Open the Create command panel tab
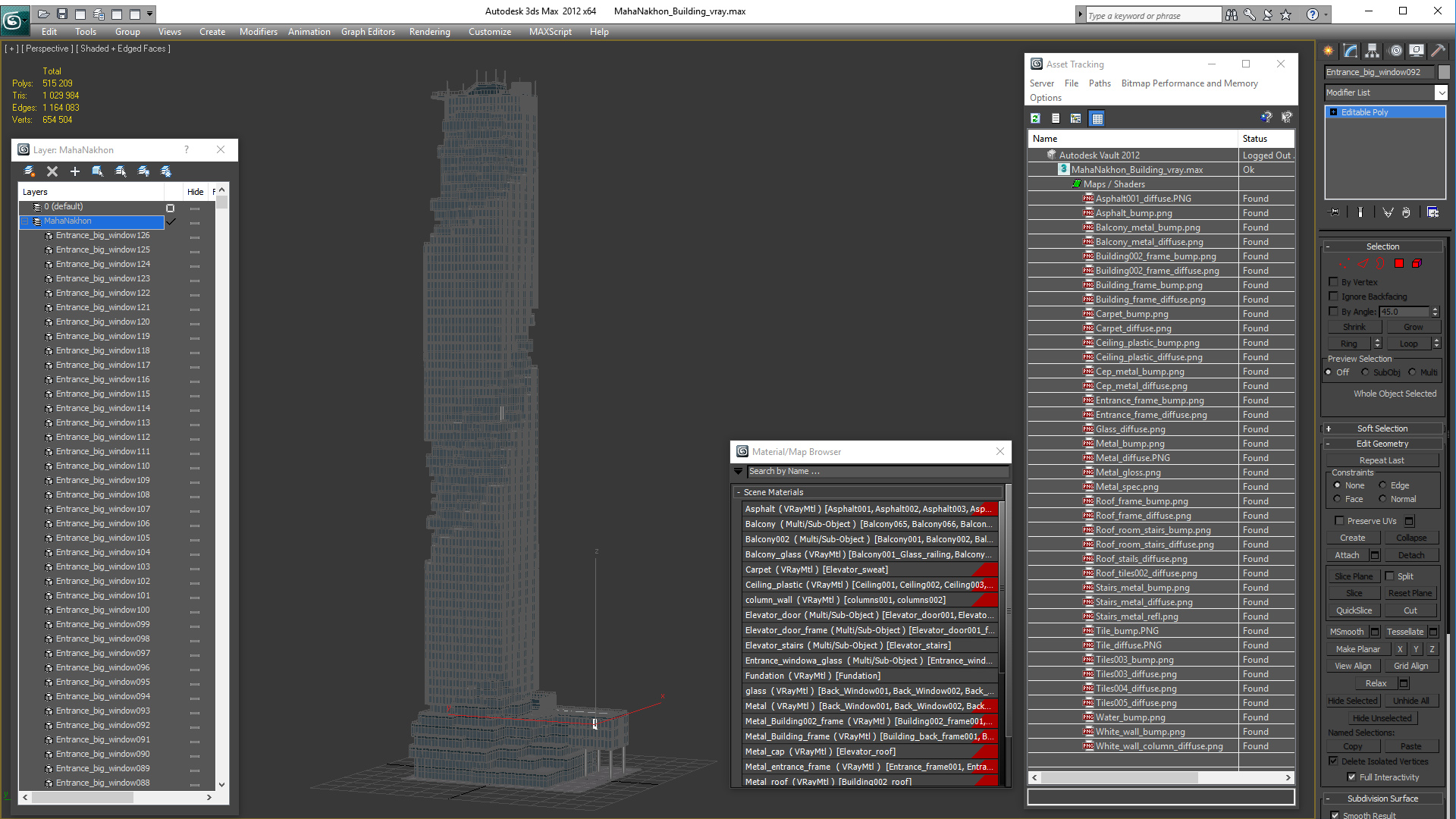1456x819 pixels. [1329, 51]
